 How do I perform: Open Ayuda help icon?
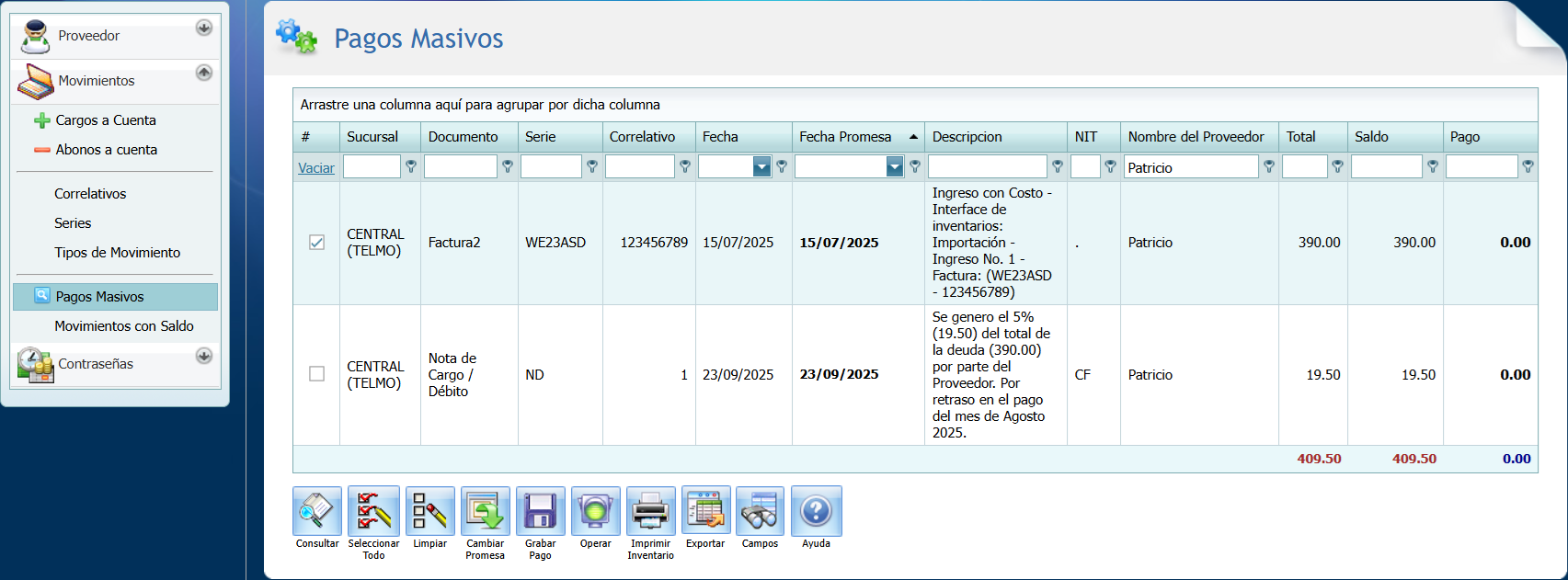point(816,511)
